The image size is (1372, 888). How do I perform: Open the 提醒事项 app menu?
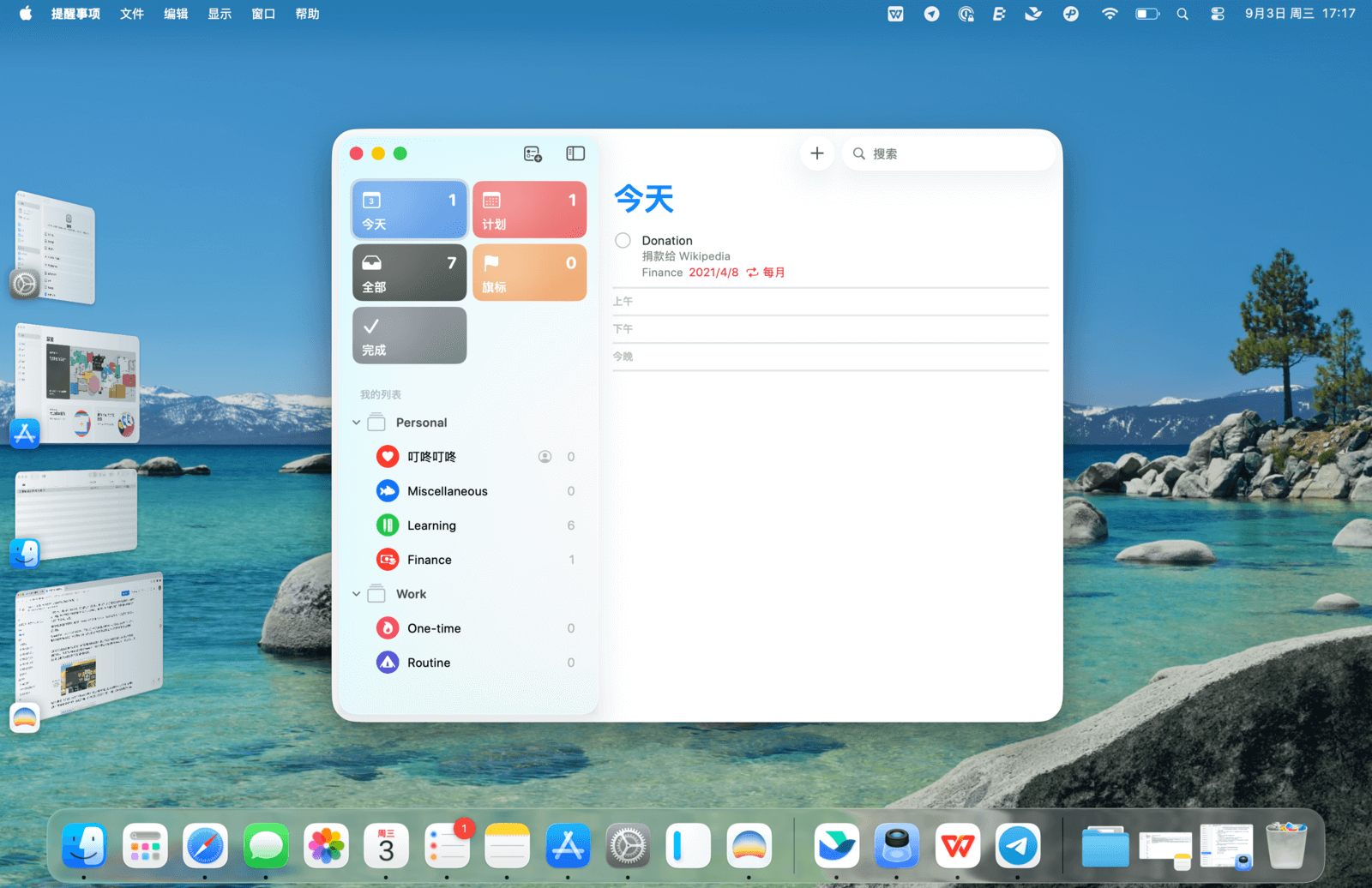(75, 14)
